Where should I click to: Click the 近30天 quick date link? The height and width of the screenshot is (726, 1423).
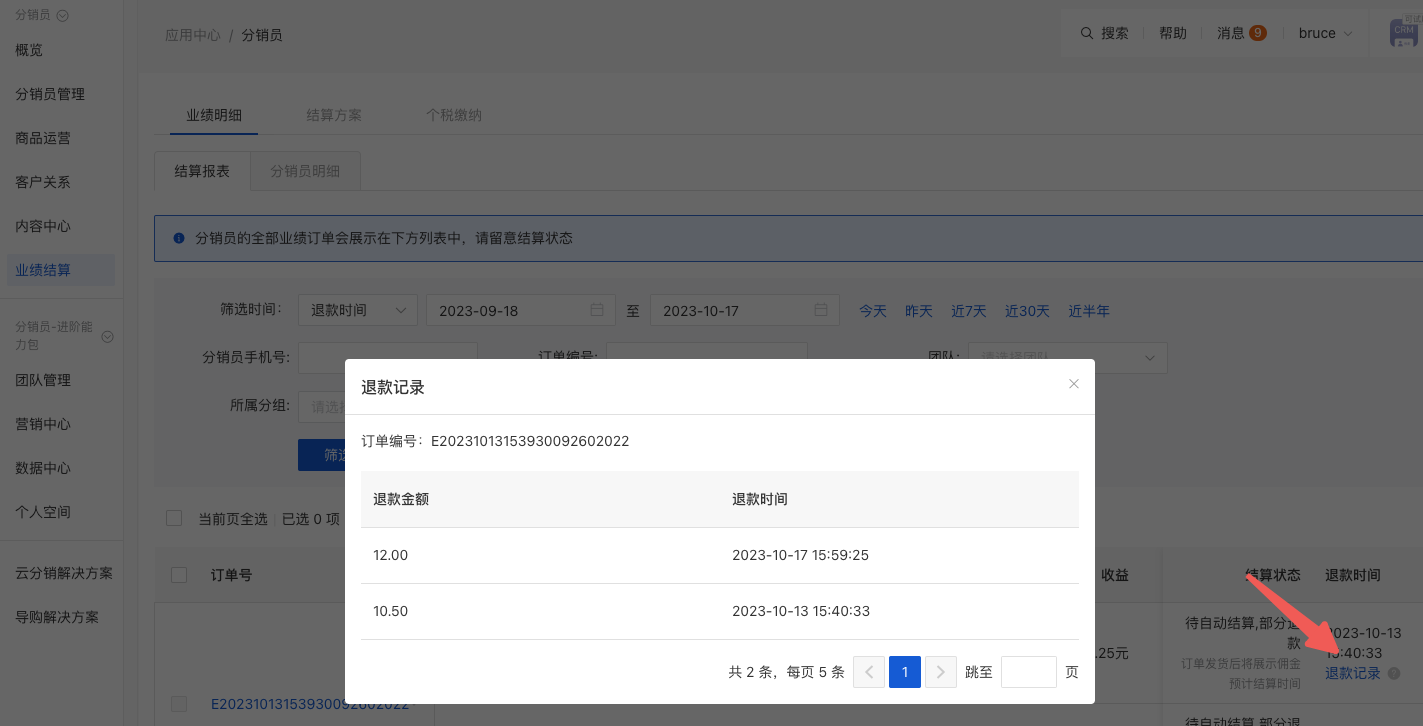[1028, 311]
